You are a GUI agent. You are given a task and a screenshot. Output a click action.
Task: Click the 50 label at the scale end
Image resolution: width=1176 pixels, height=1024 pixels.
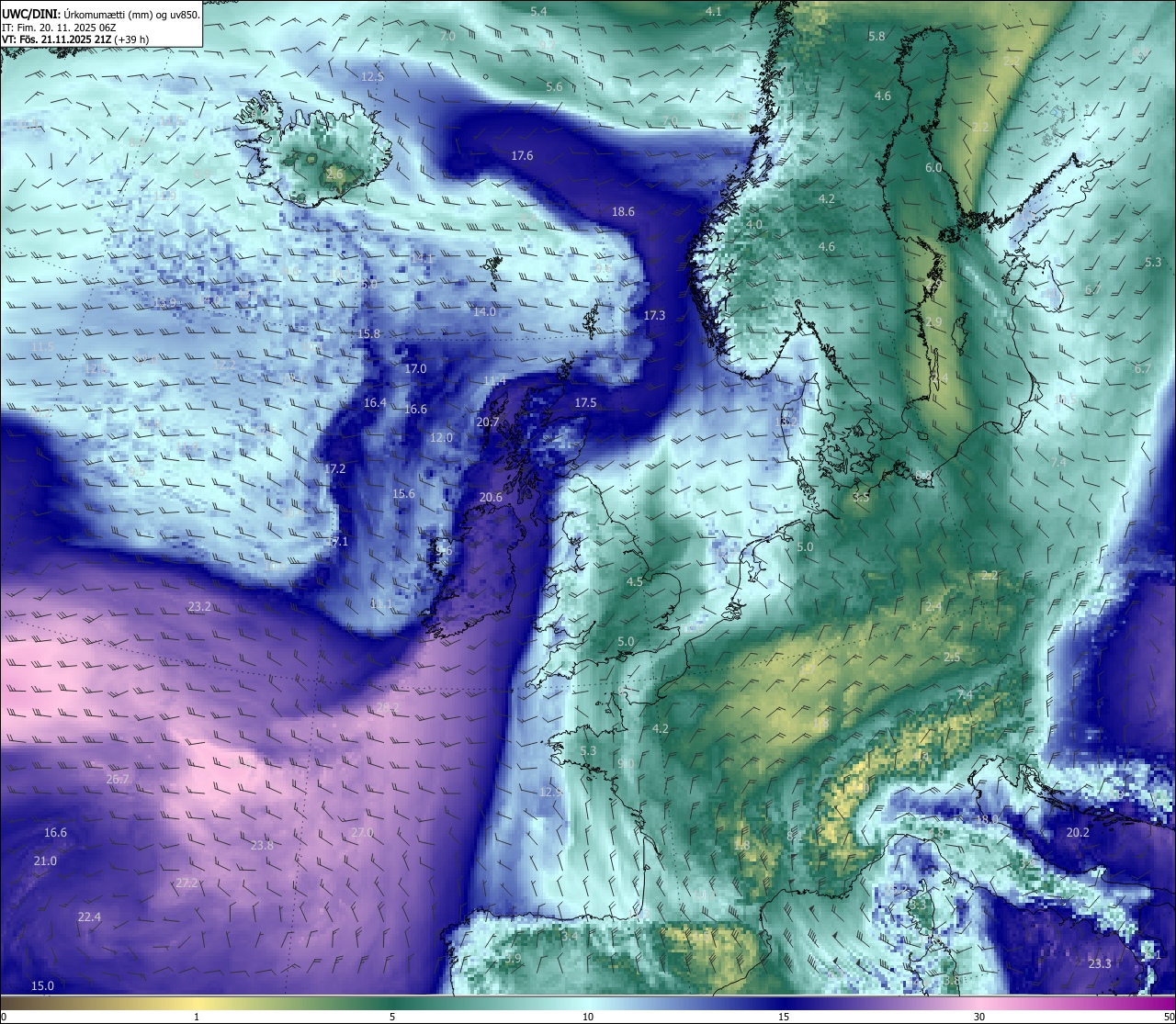click(x=1168, y=1017)
